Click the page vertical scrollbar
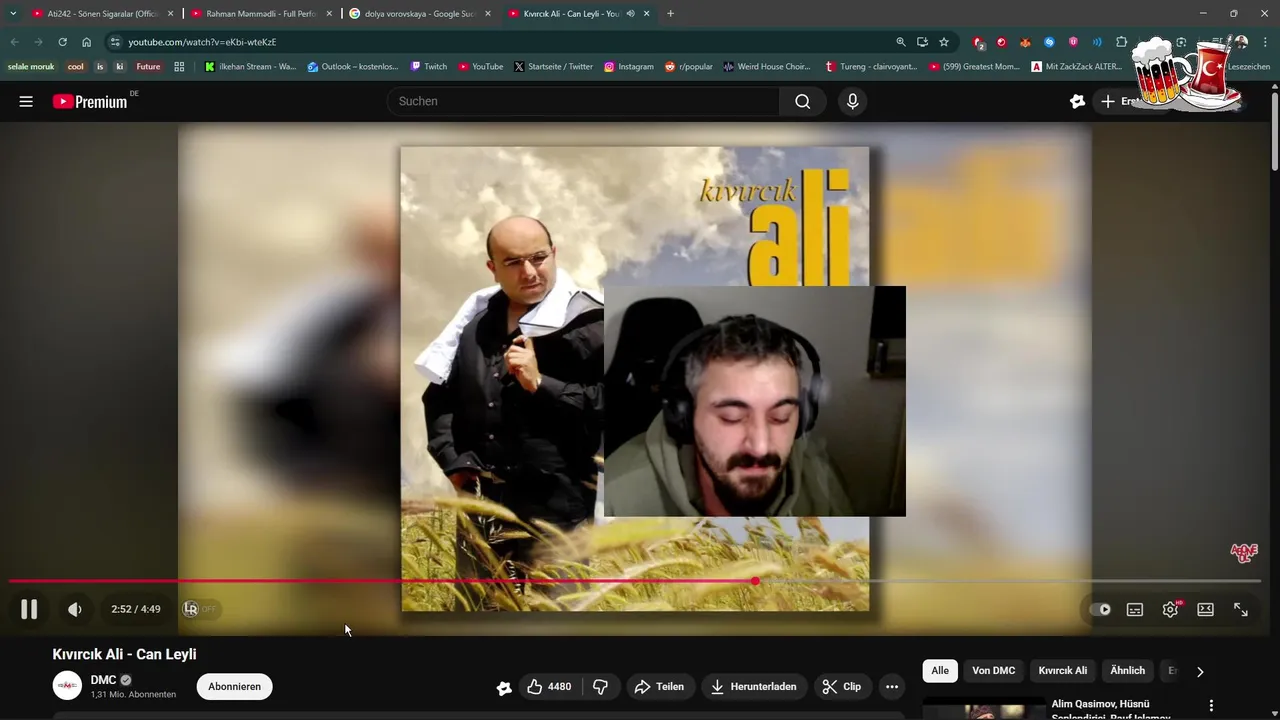1280x720 pixels. [1275, 130]
